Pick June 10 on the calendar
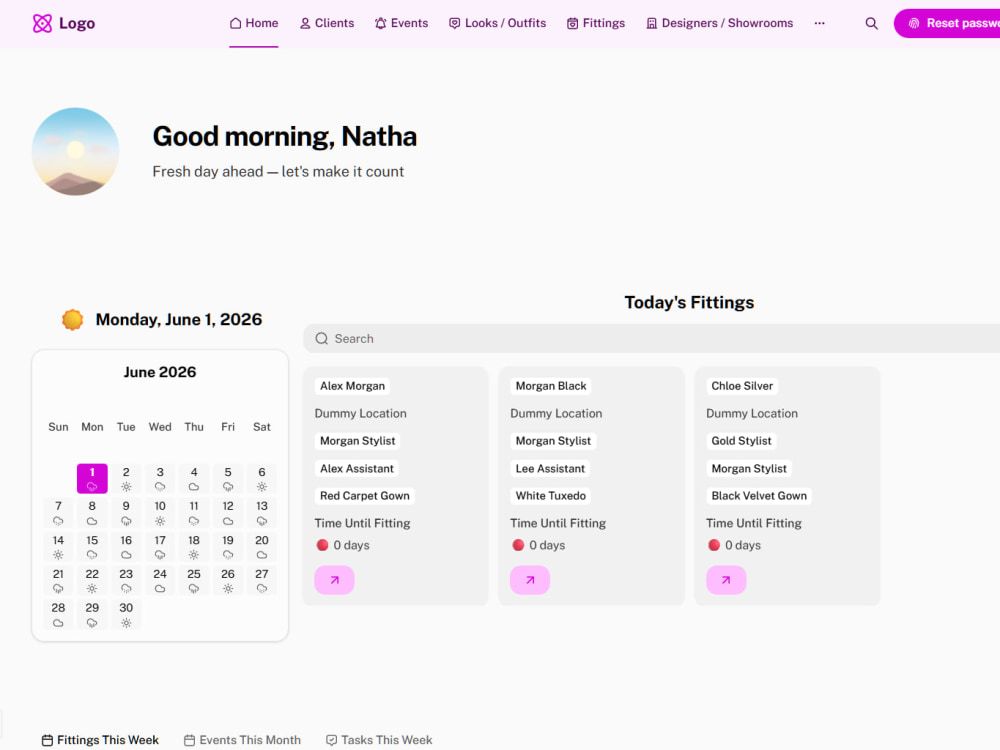Screen dimensions: 1000x750 pos(160,512)
